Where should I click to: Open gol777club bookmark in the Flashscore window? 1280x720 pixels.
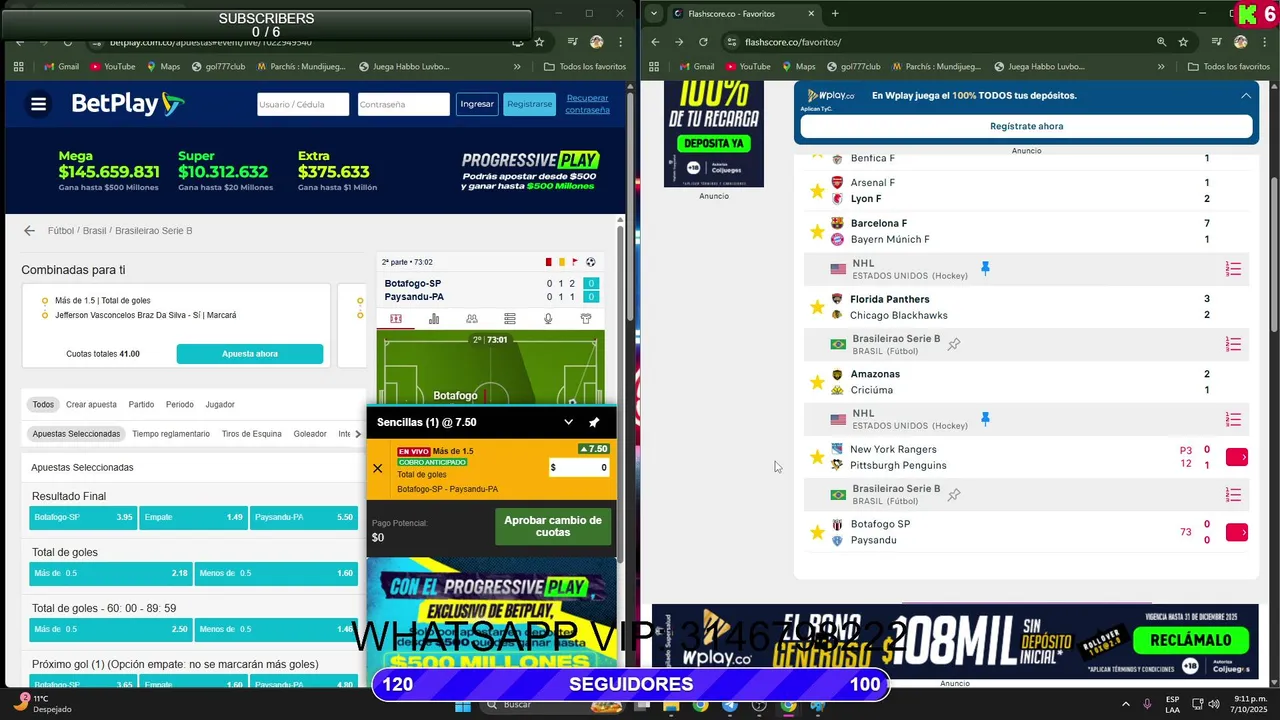(852, 67)
